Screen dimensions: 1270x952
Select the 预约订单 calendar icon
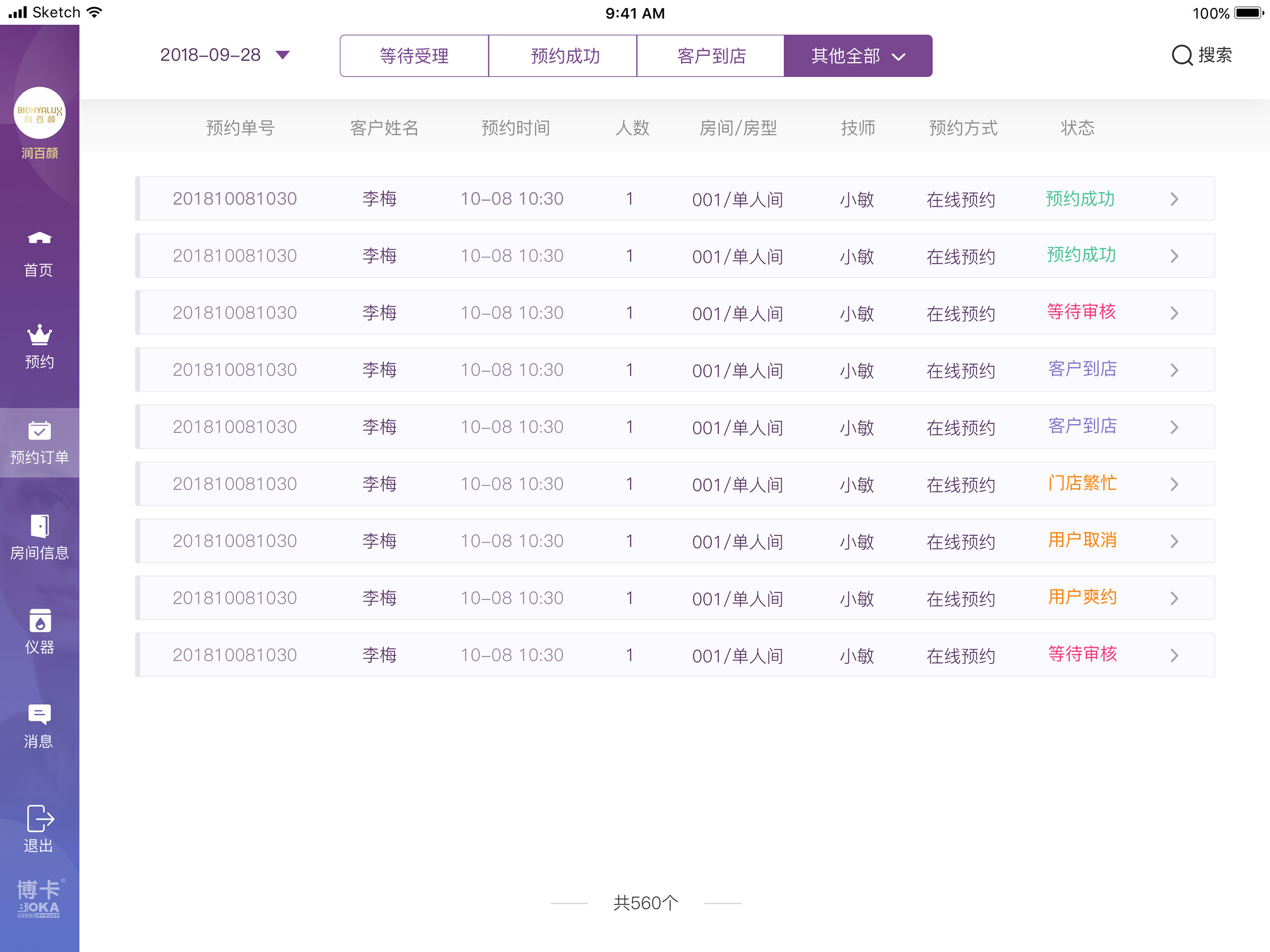pos(39,430)
